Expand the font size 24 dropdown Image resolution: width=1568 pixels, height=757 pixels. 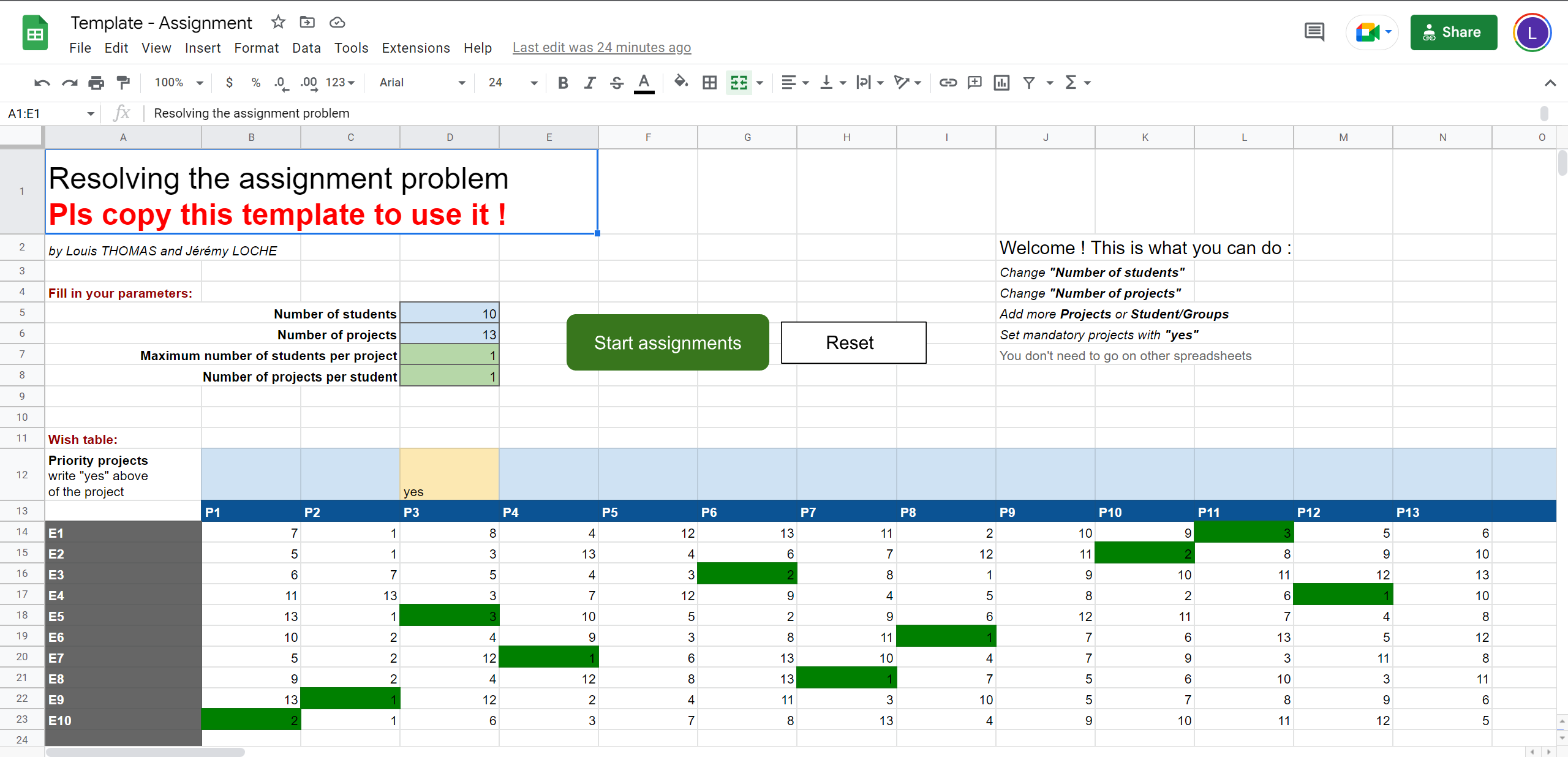[x=513, y=83]
